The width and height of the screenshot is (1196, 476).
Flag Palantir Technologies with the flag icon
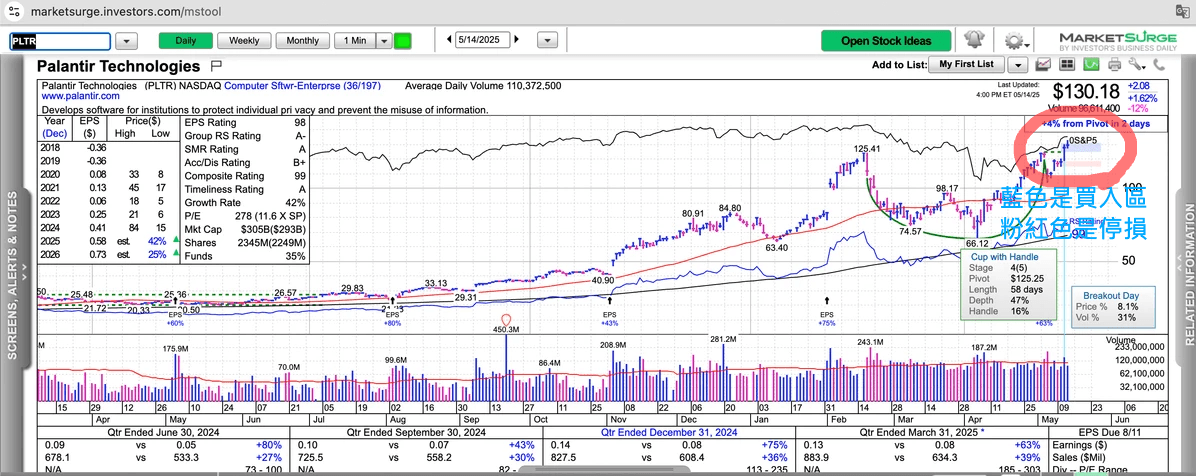pyautogui.click(x=216, y=66)
